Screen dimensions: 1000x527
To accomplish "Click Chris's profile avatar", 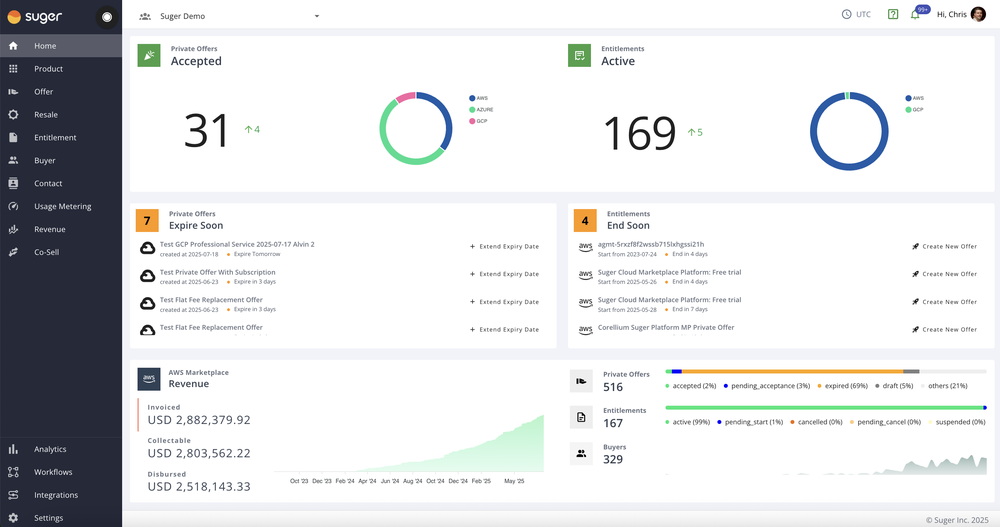I will (978, 14).
